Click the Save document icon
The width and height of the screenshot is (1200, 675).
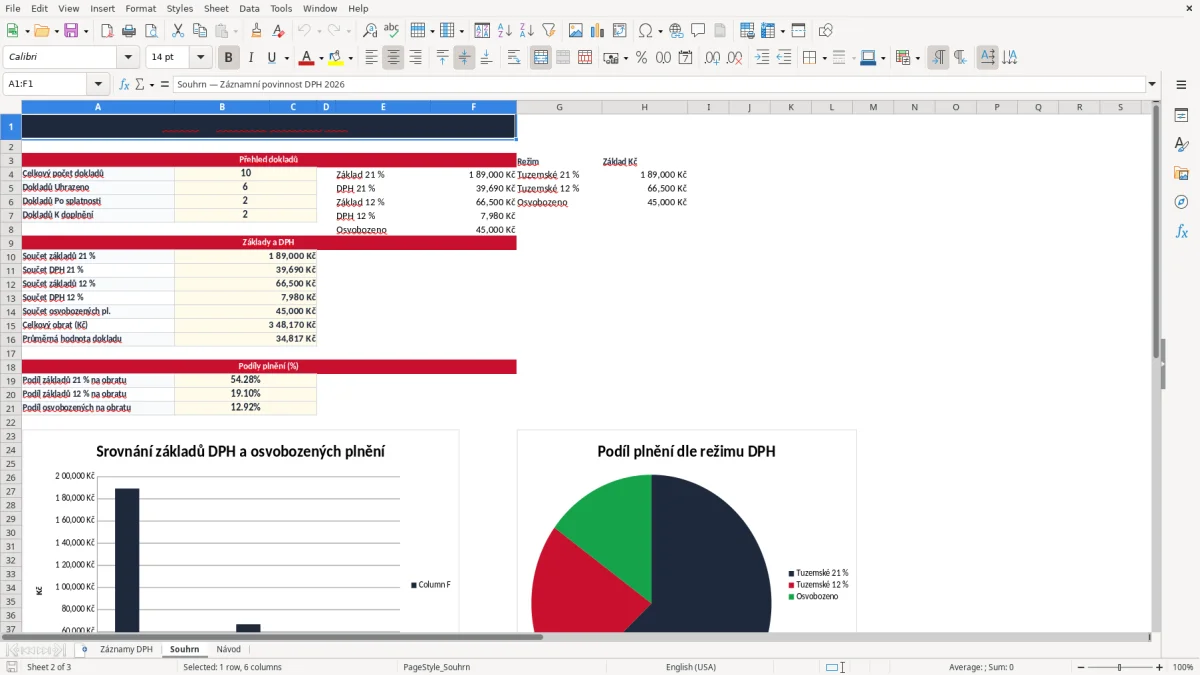71,31
